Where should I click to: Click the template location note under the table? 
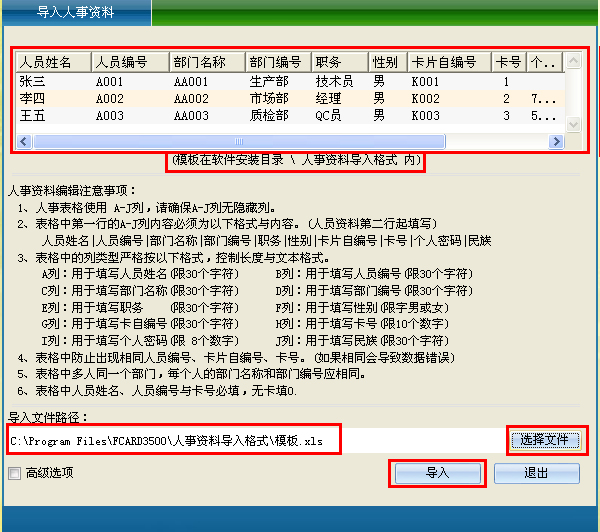coord(296,160)
